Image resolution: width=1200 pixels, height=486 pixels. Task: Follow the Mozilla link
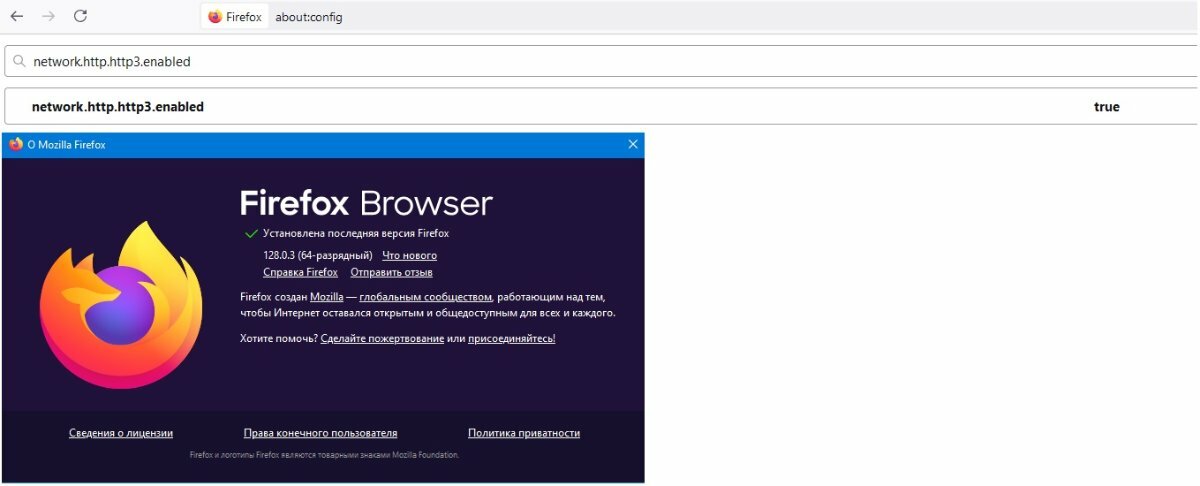[326, 297]
